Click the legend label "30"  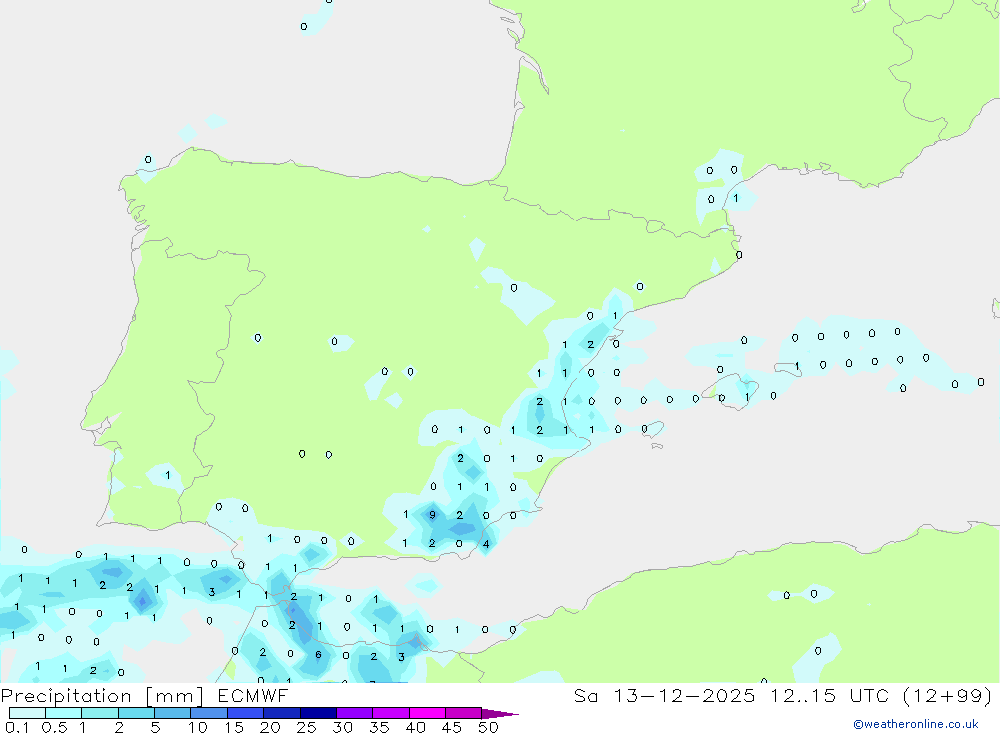click(343, 727)
